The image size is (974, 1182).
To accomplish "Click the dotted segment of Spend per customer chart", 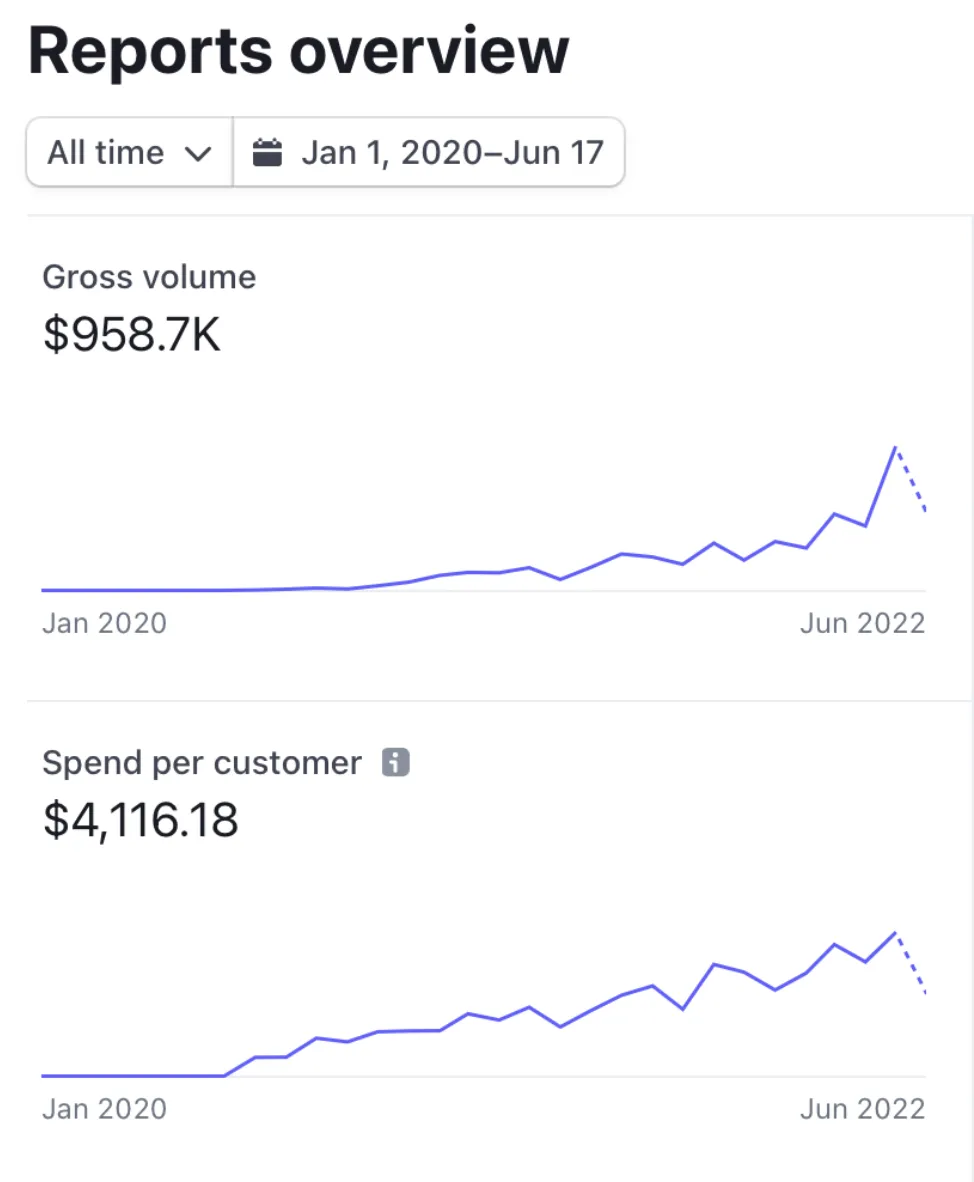I will 912,965.
